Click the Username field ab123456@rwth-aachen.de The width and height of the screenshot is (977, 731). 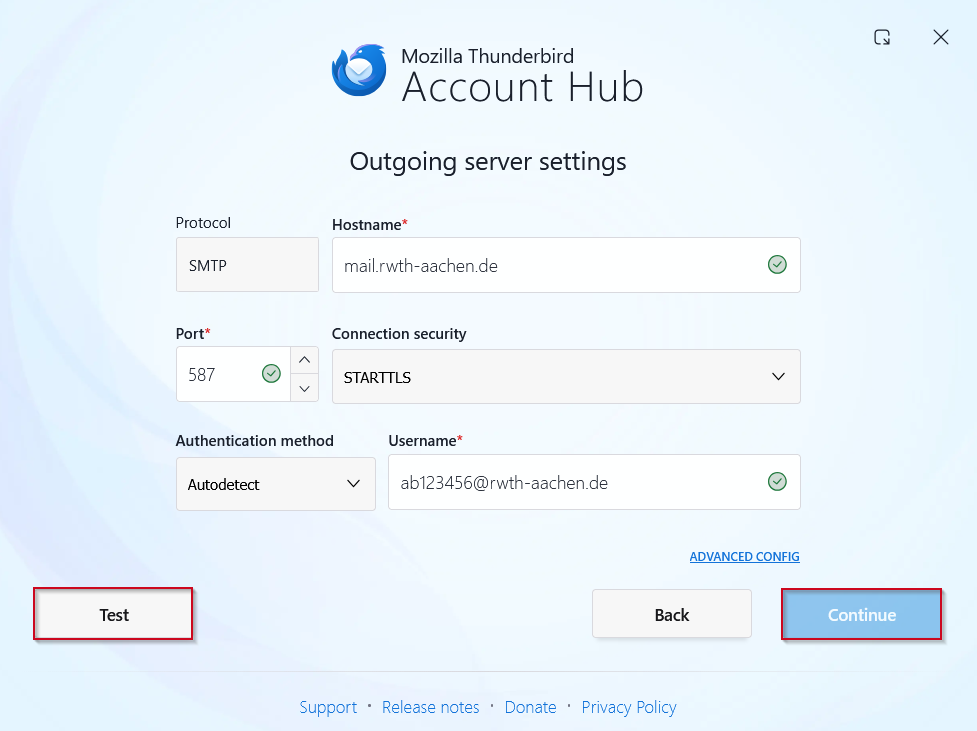tap(594, 482)
